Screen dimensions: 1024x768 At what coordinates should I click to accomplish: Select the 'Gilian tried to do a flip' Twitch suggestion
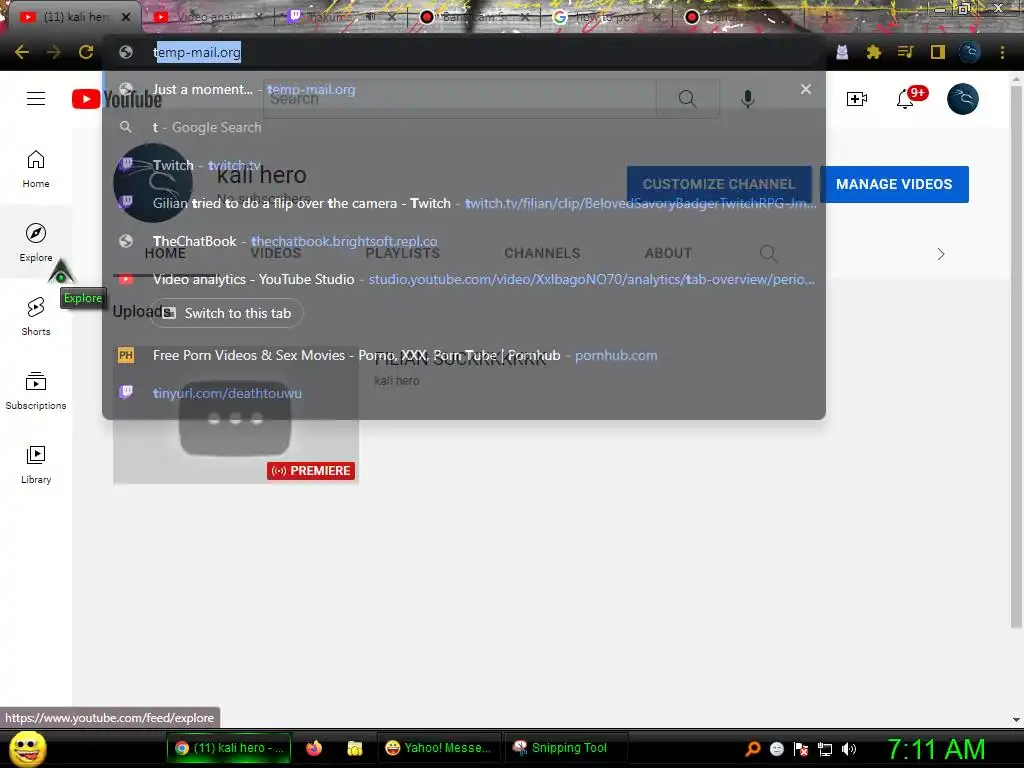[464, 203]
